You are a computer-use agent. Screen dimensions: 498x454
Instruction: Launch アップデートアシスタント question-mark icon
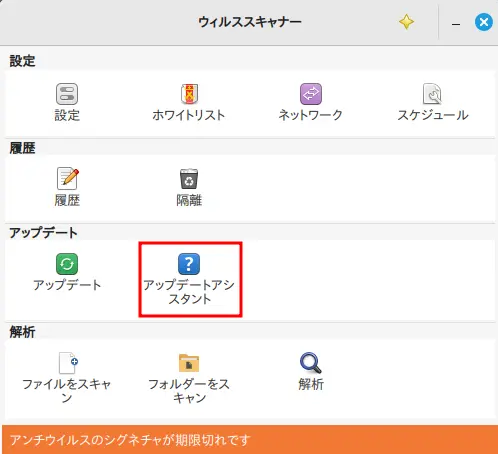click(x=189, y=264)
